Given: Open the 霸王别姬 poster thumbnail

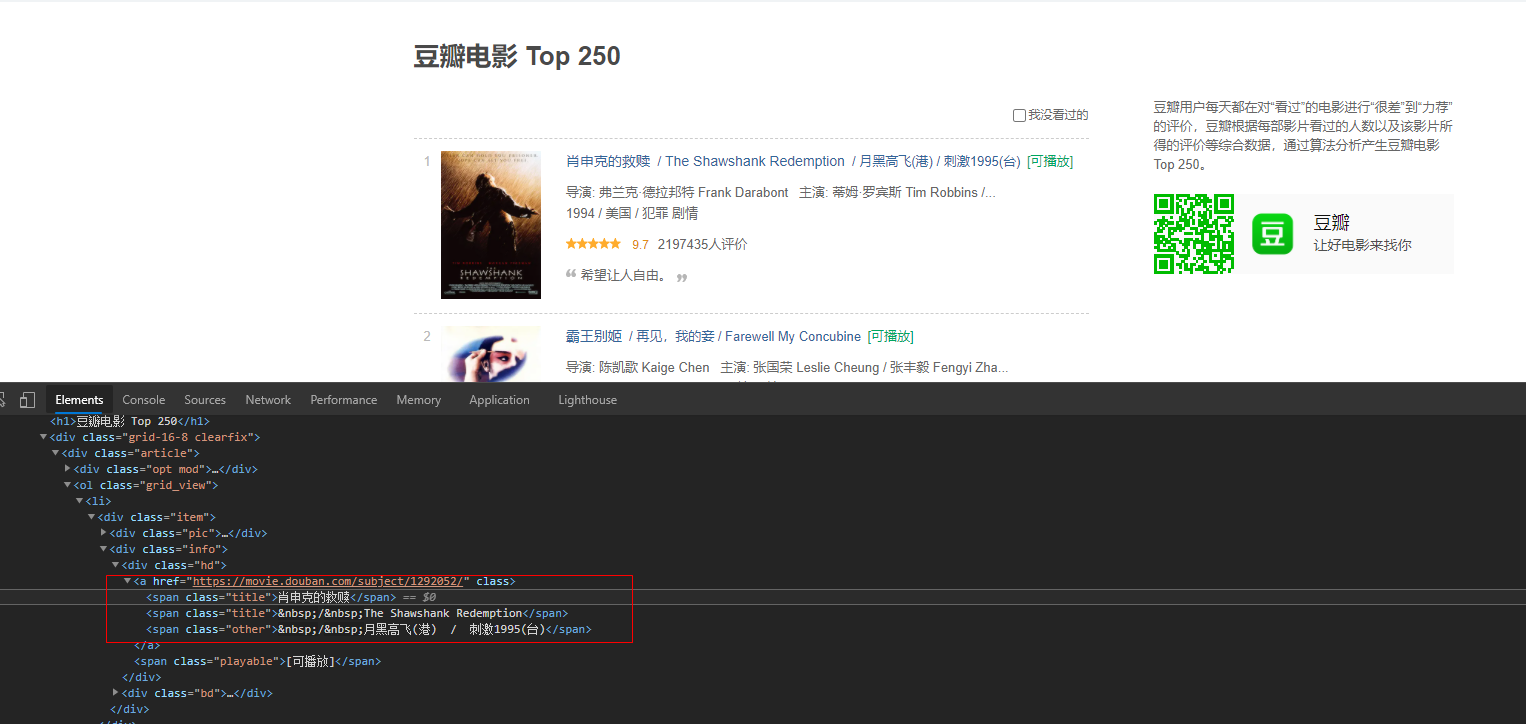Looking at the screenshot, I should click(x=491, y=354).
